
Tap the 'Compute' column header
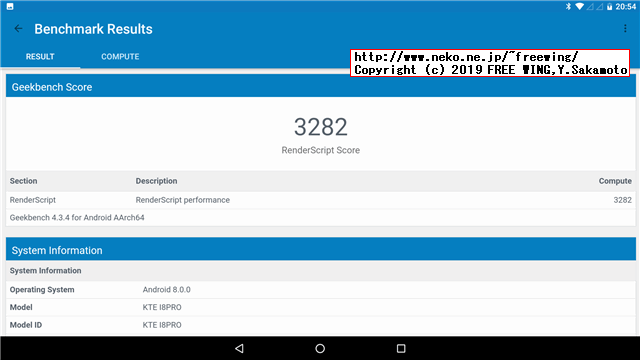pos(615,181)
